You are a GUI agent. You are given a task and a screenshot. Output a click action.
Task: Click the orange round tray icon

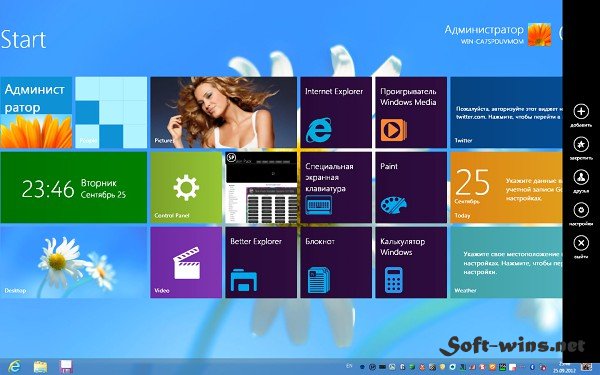492,367
